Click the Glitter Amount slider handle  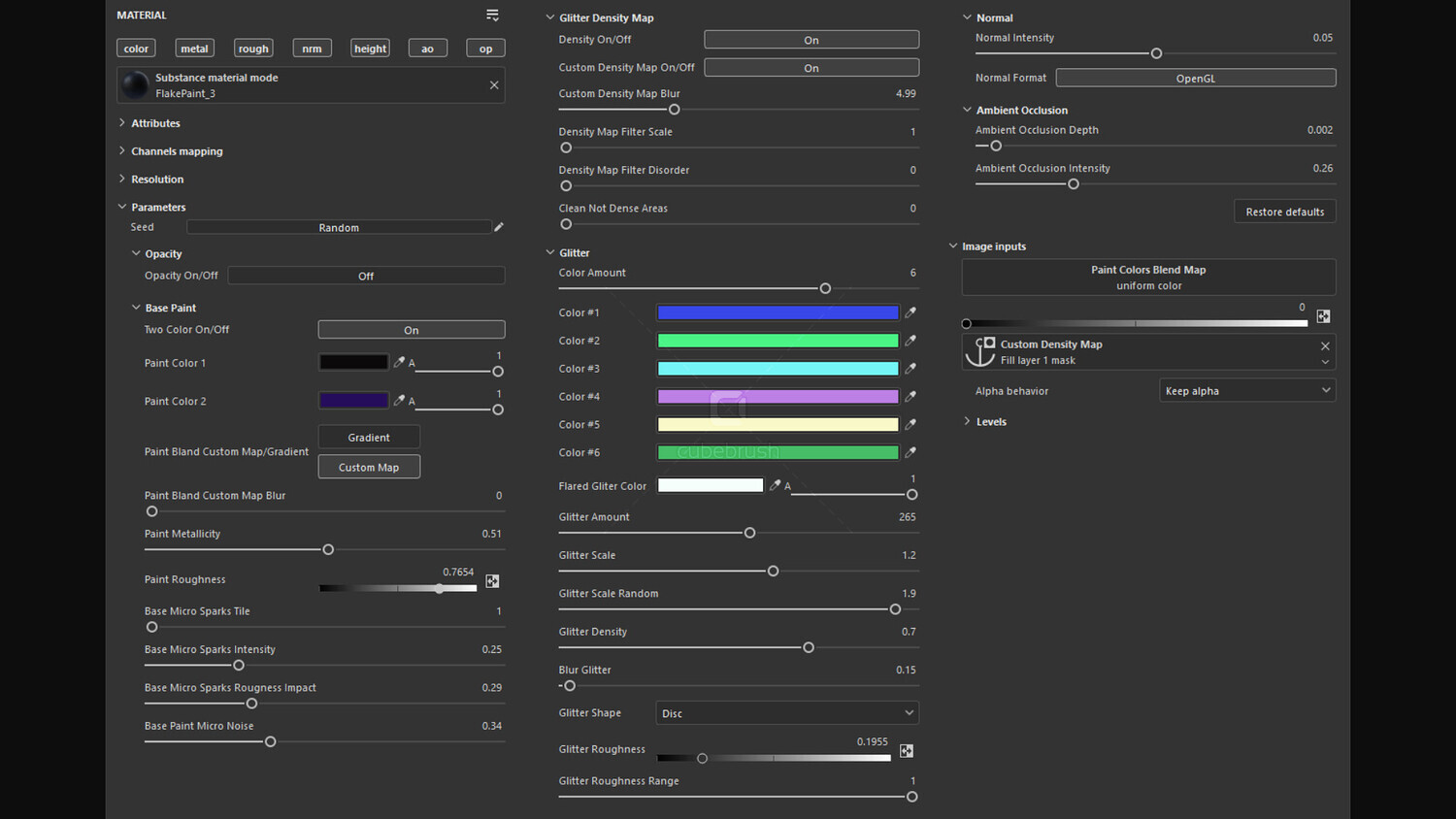coord(749,533)
